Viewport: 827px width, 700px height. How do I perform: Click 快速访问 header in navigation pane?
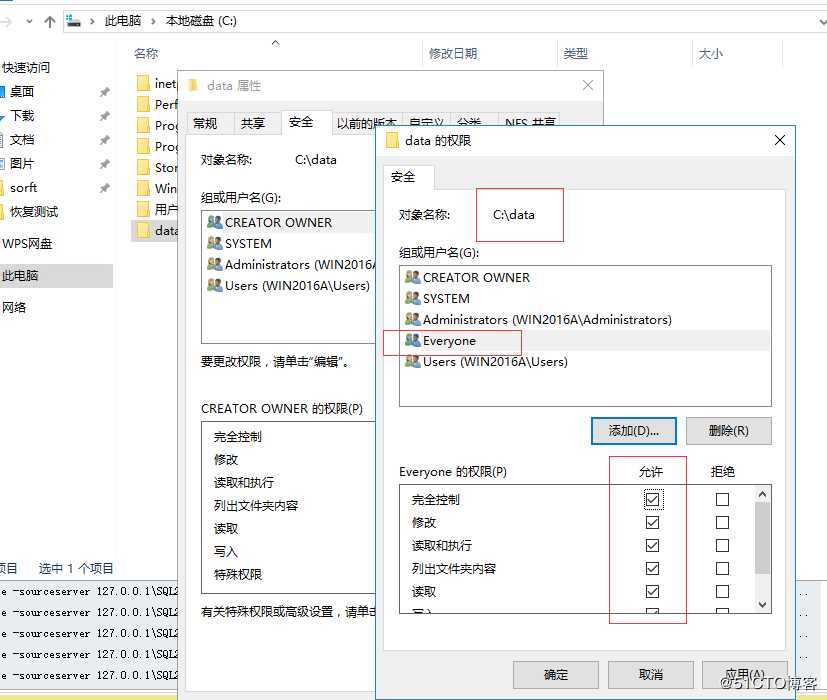[26, 68]
